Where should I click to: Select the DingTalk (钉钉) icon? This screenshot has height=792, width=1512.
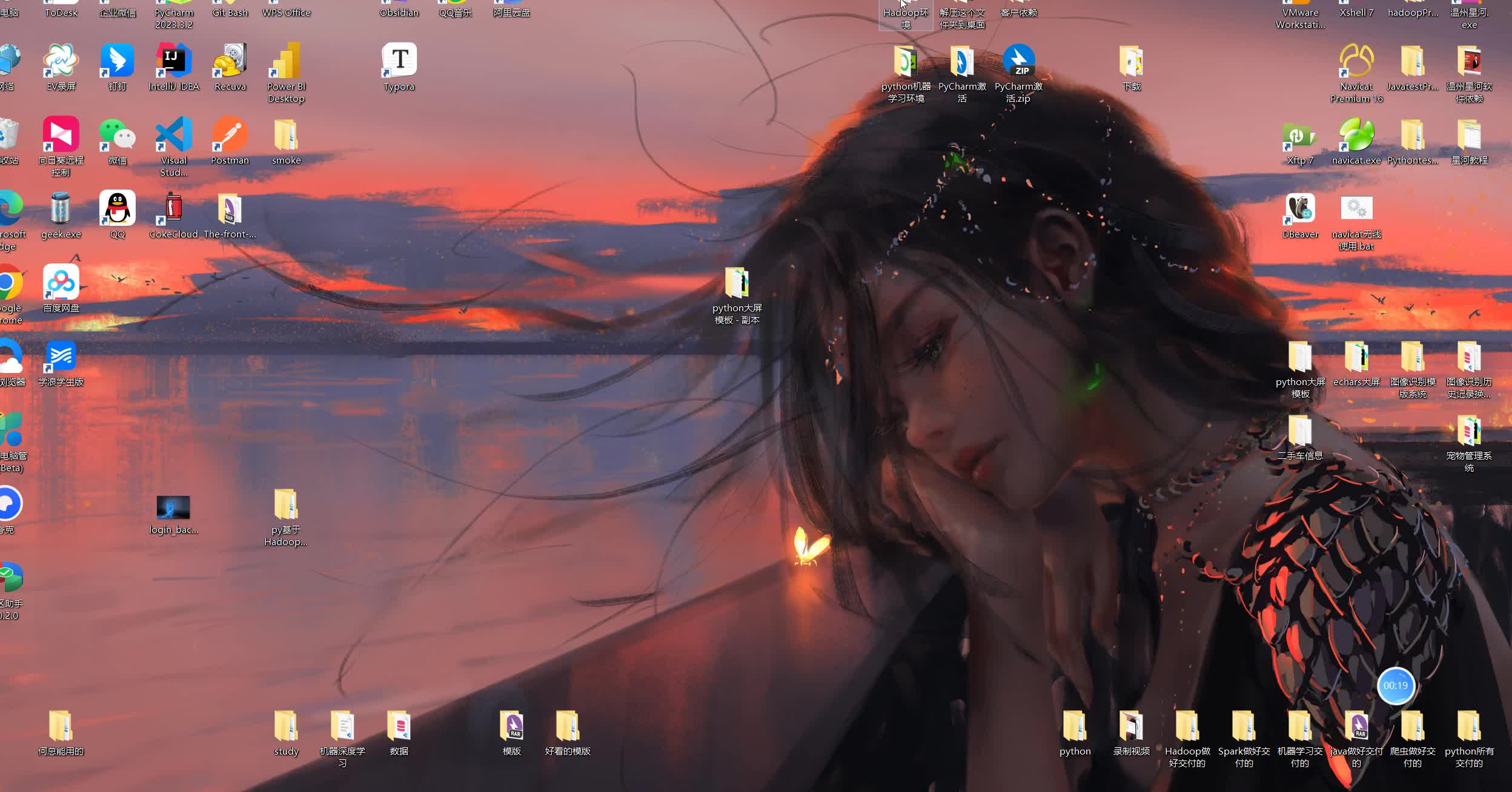pos(118,61)
